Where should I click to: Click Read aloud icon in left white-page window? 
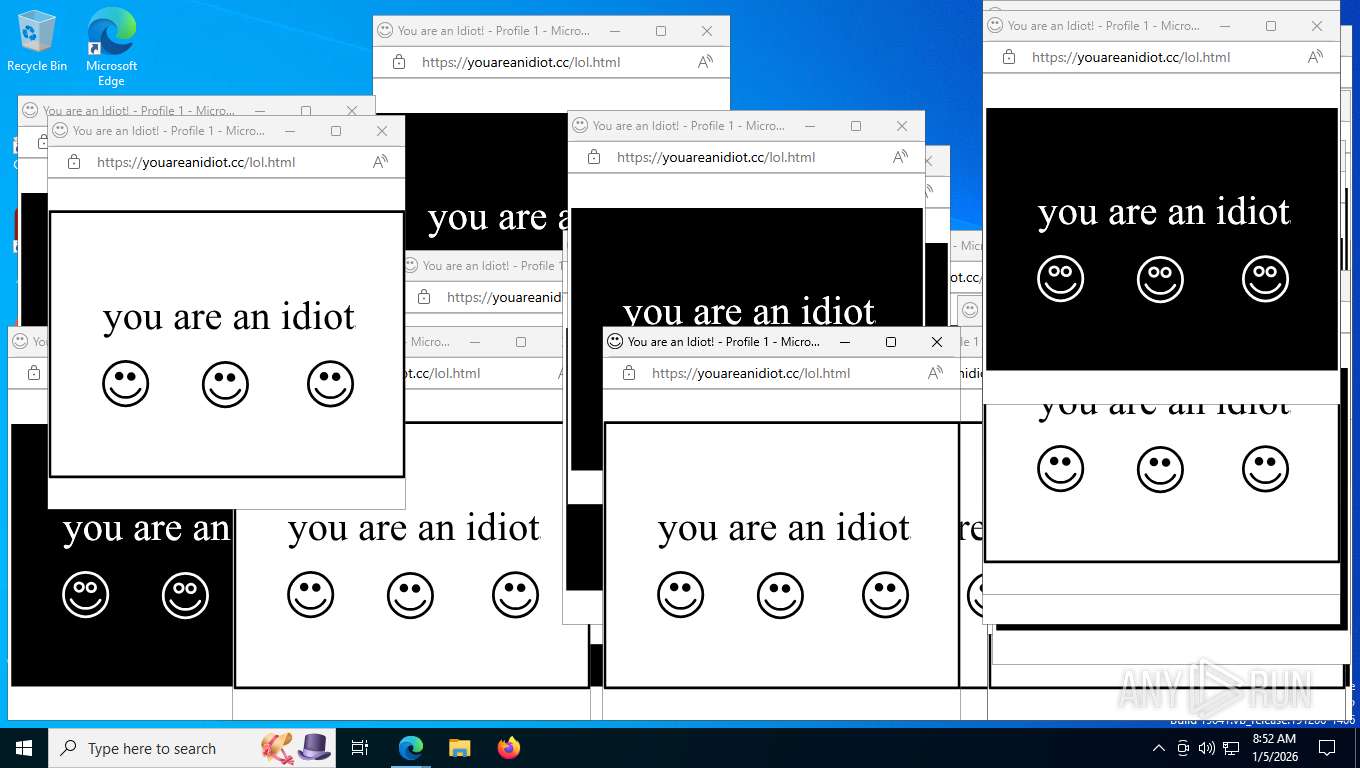[381, 162]
